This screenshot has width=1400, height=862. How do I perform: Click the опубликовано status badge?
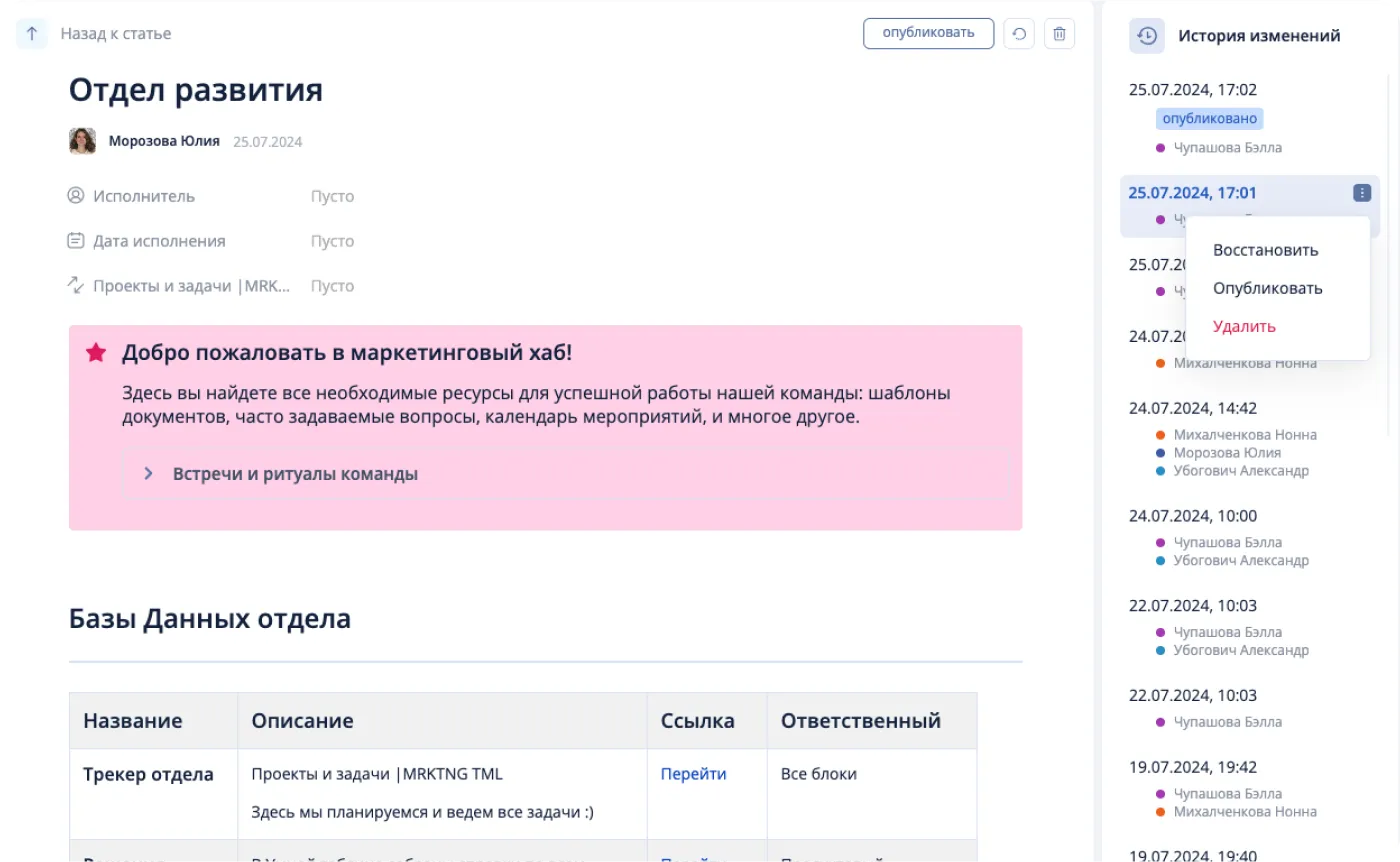[x=1210, y=119]
